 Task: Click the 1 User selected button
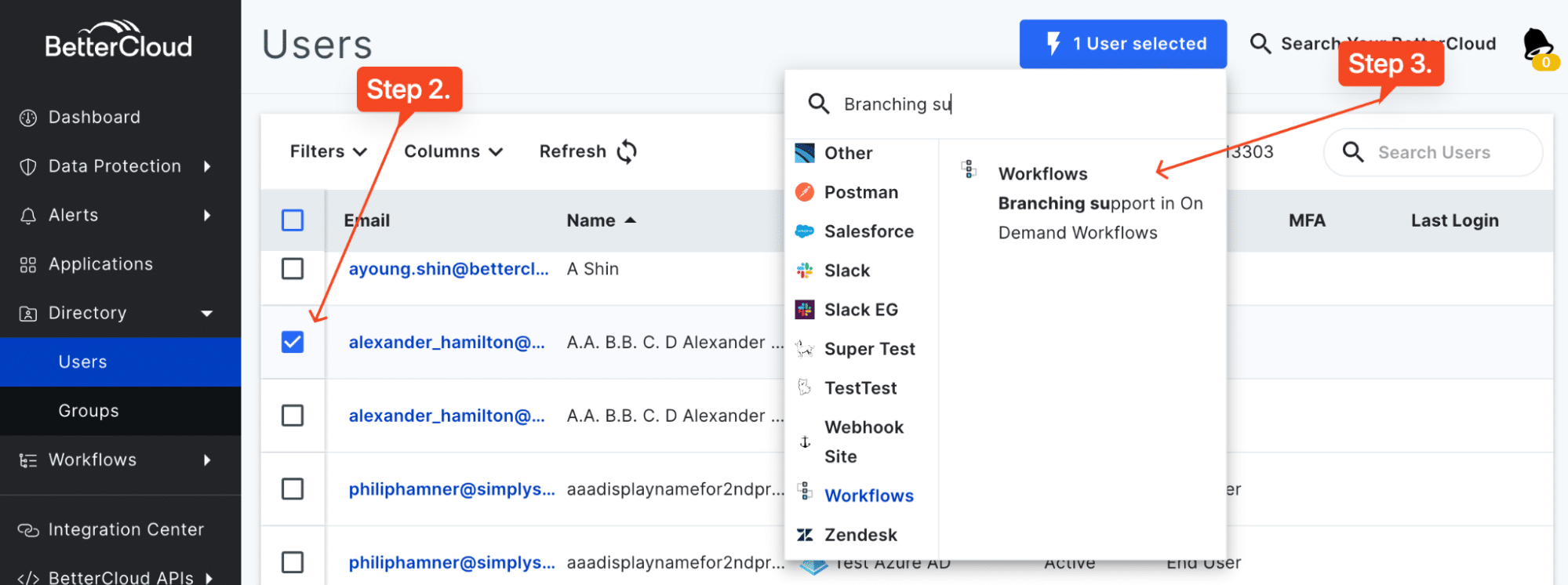(x=1122, y=44)
